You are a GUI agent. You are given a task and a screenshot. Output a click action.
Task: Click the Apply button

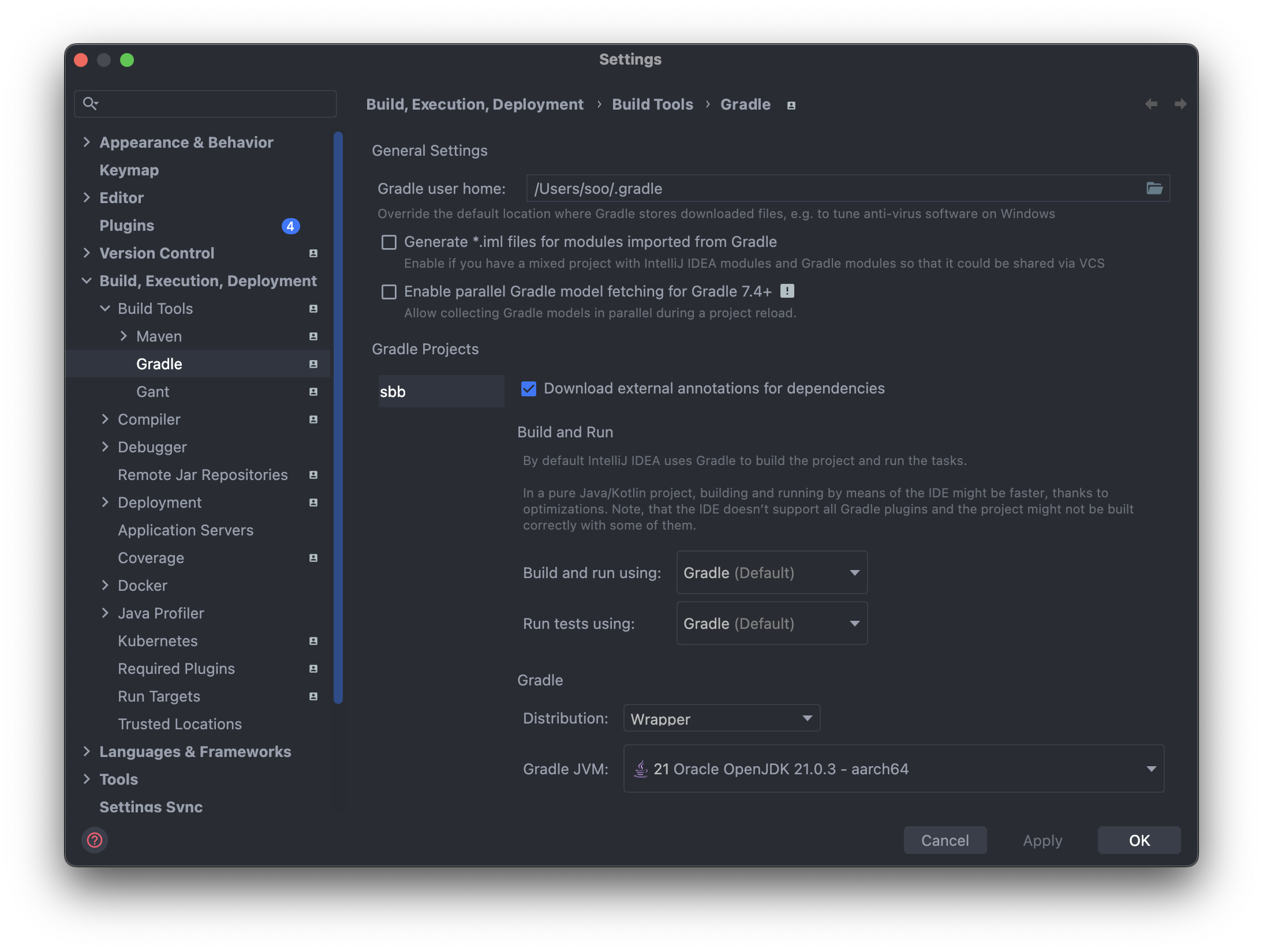[x=1042, y=840]
